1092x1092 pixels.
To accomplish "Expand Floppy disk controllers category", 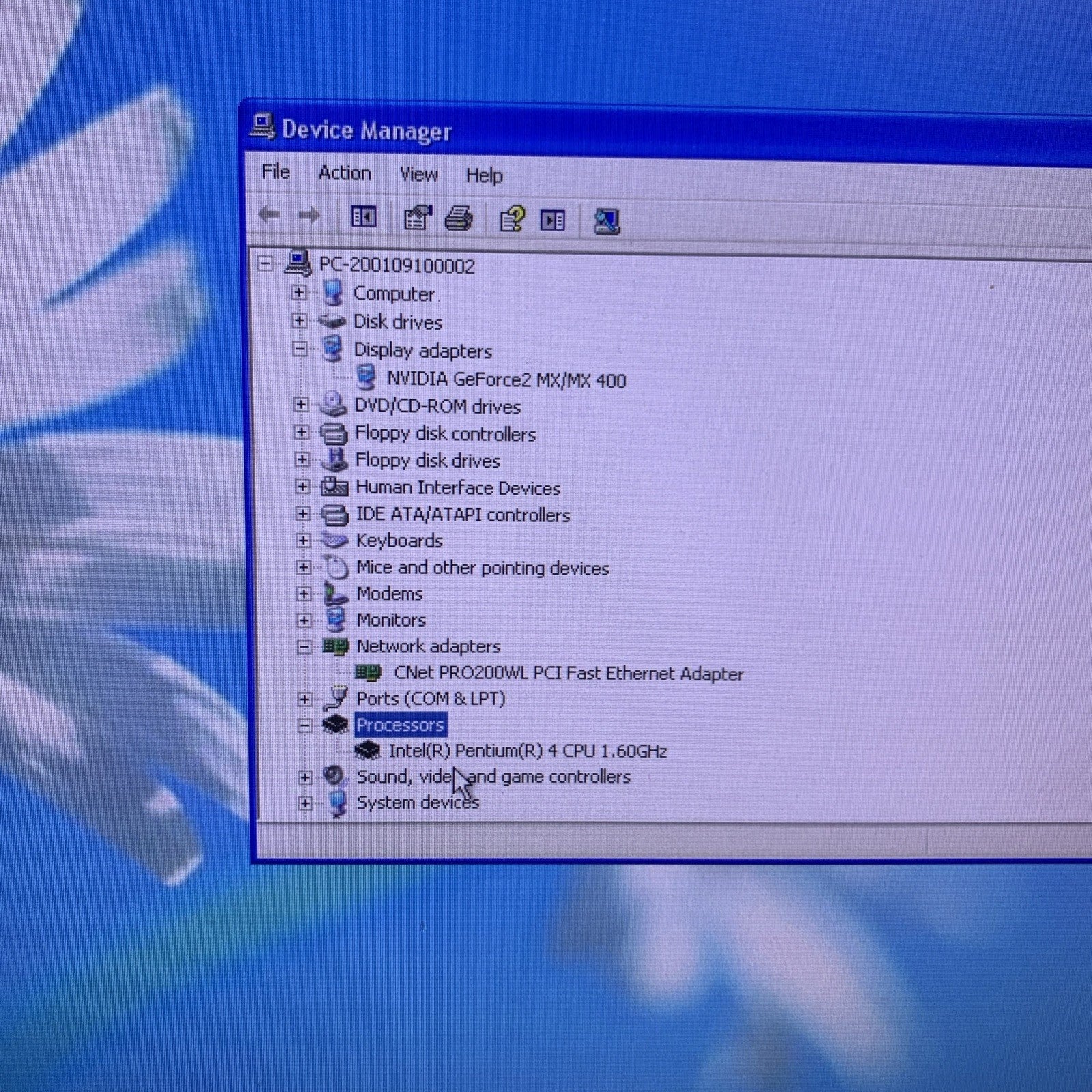I will pyautogui.click(x=301, y=432).
